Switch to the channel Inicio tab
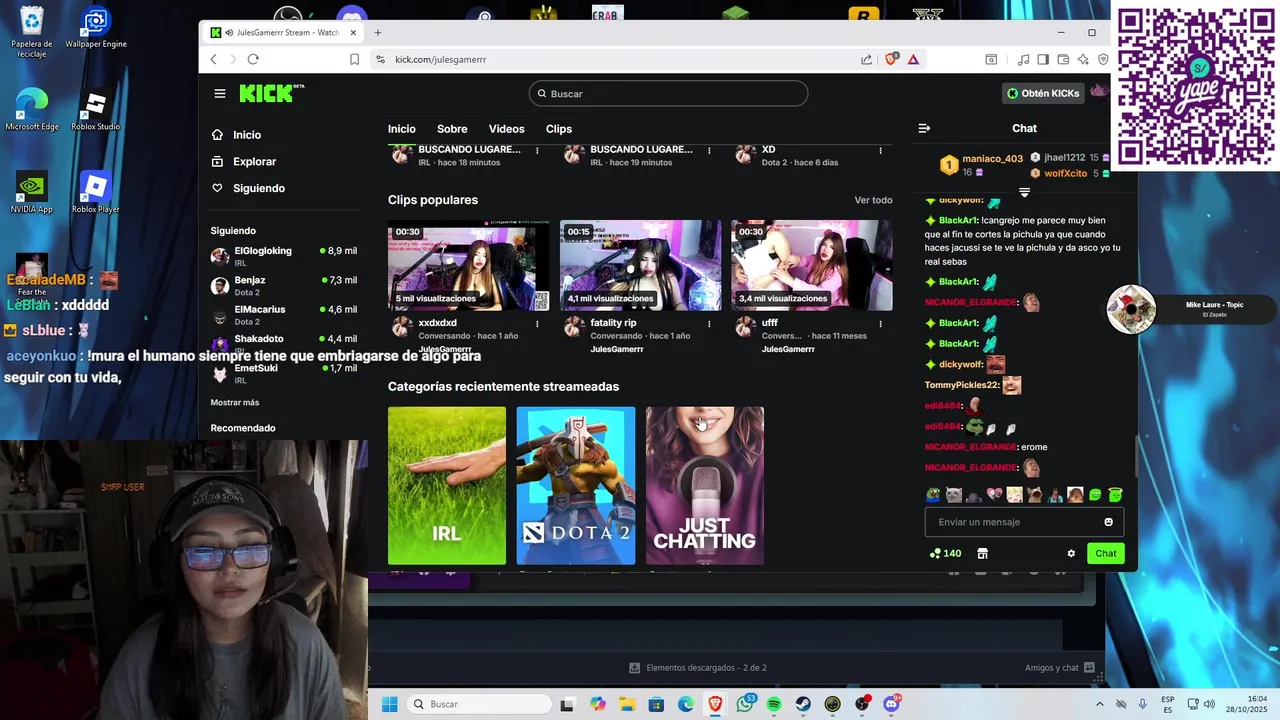Screen dimensions: 1280x720 point(402,129)
